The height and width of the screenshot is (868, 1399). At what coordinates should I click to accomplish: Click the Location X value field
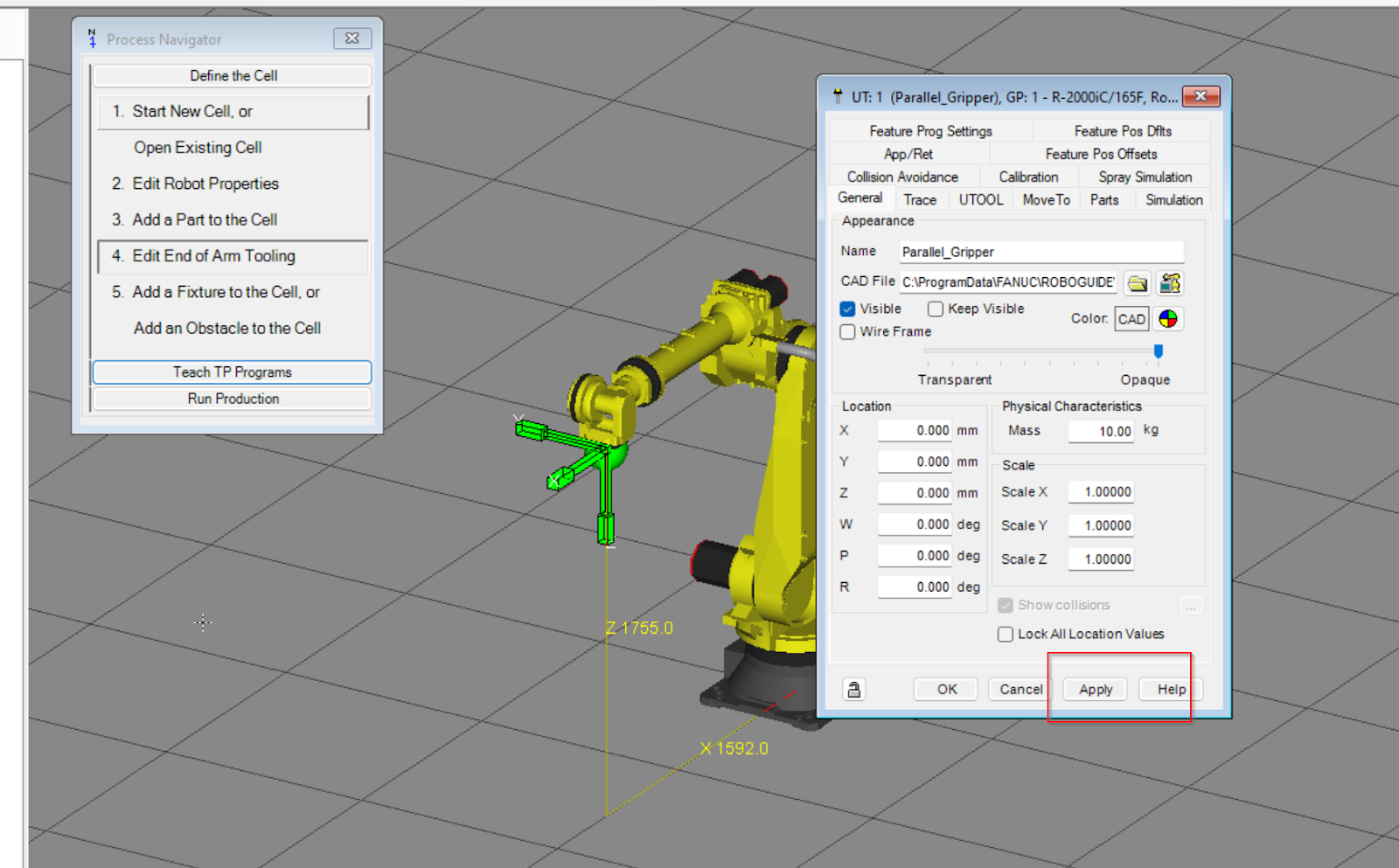point(915,430)
